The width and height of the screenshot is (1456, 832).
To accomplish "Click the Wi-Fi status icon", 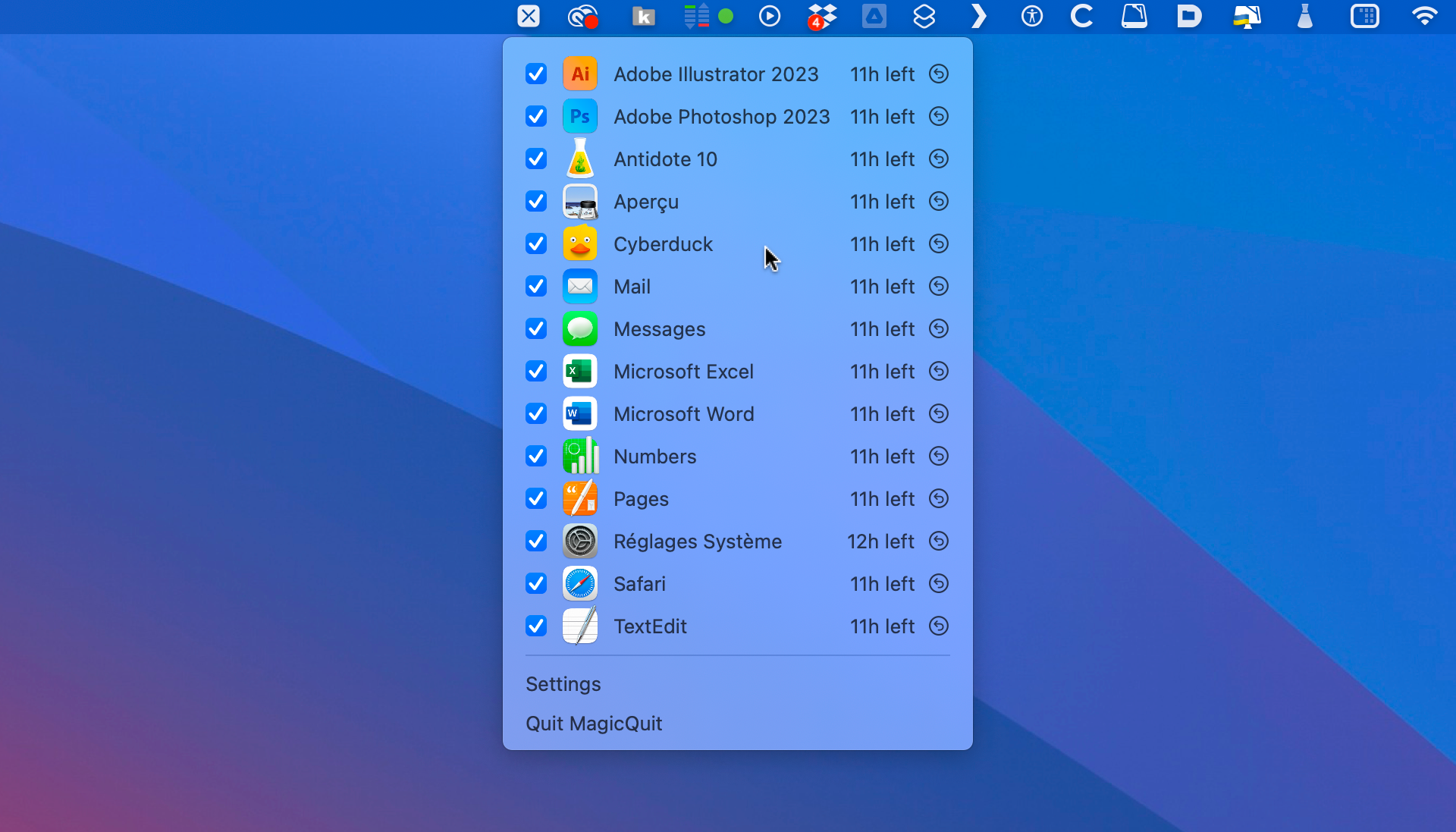I will (x=1426, y=16).
